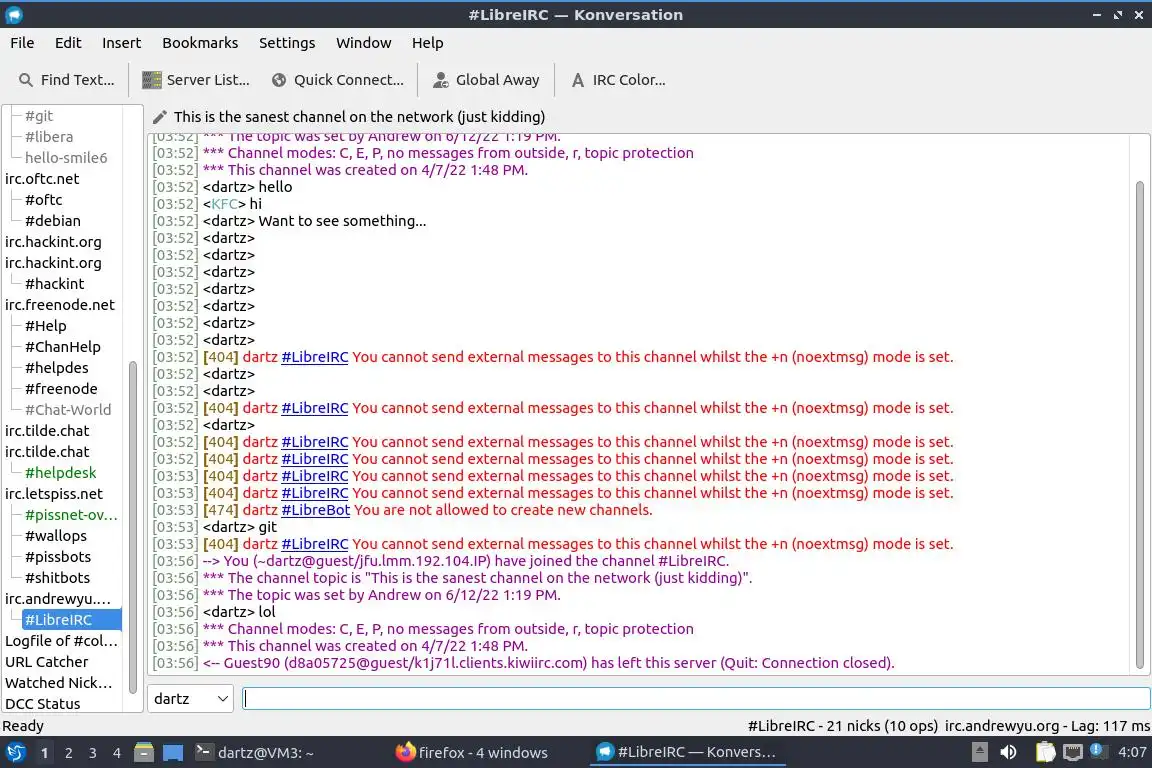This screenshot has width=1152, height=768.
Task: Open the Help menu
Action: tap(428, 43)
